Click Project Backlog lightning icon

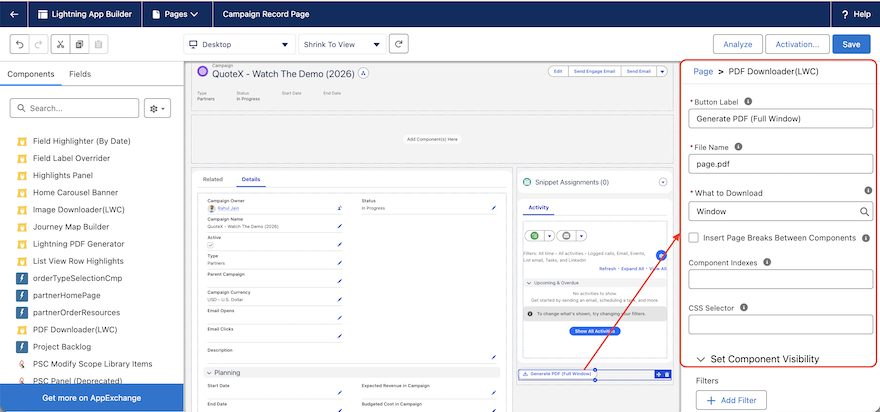22,347
